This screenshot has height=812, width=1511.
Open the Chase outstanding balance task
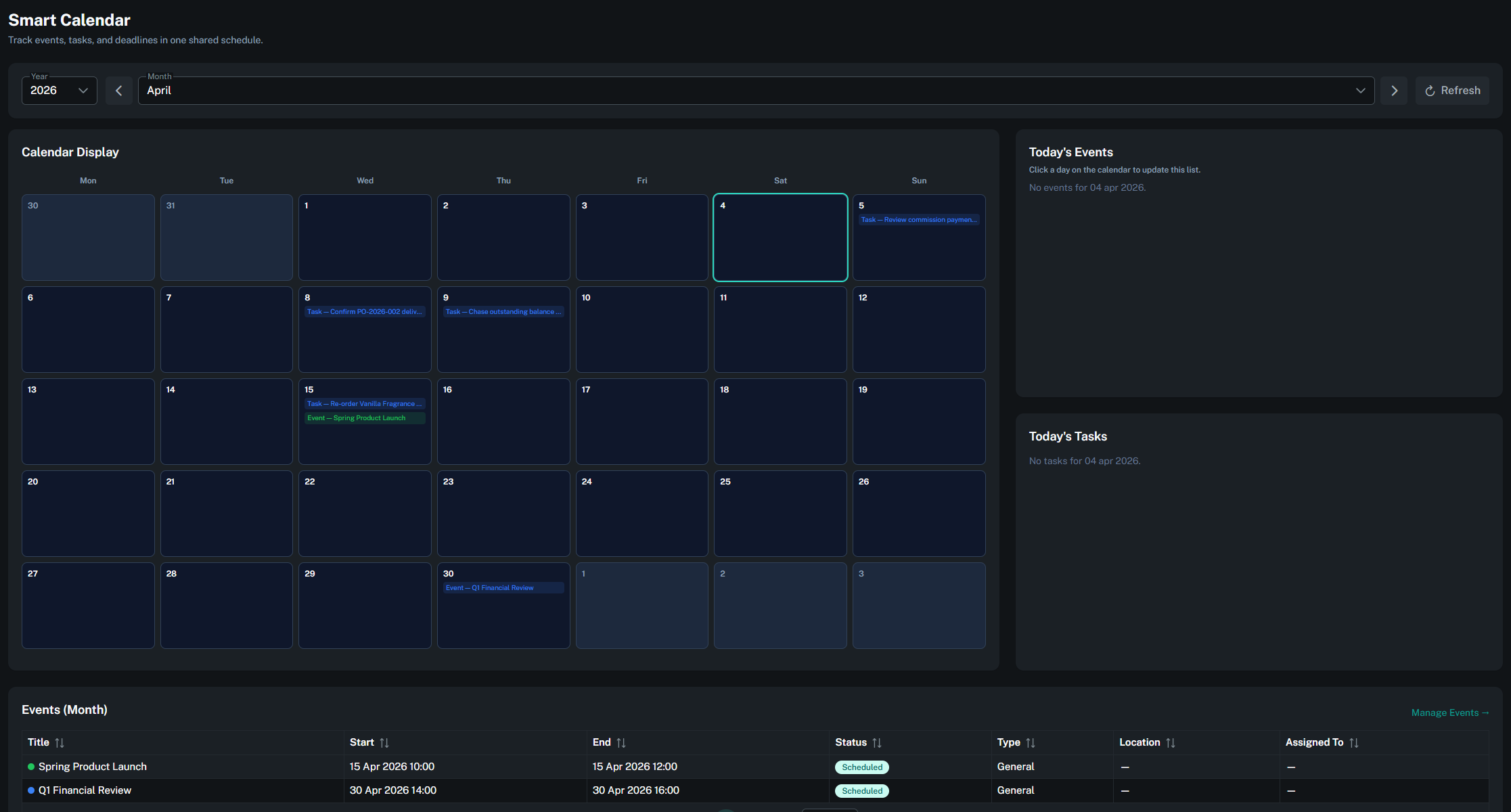[x=503, y=312]
